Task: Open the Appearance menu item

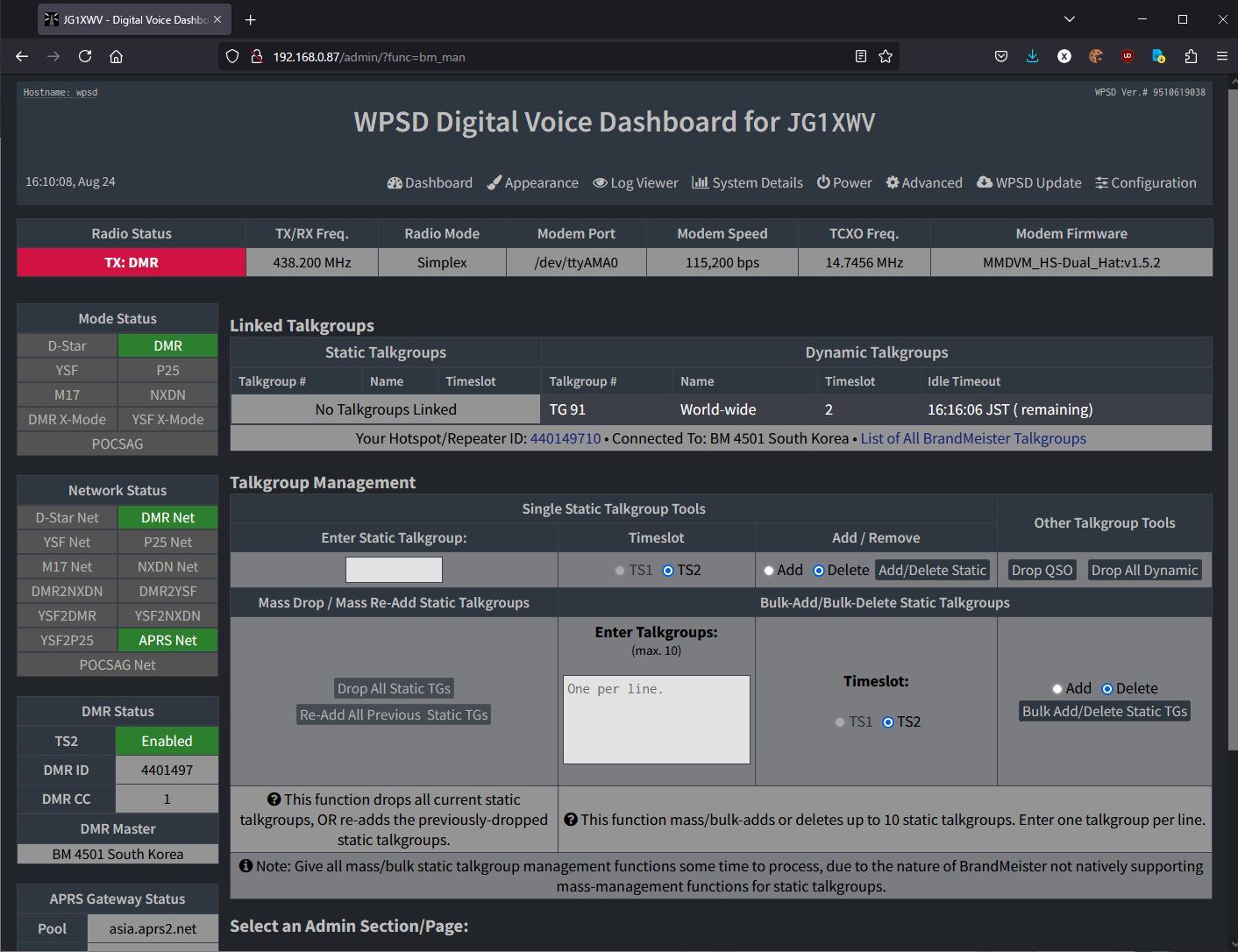Action: (533, 182)
